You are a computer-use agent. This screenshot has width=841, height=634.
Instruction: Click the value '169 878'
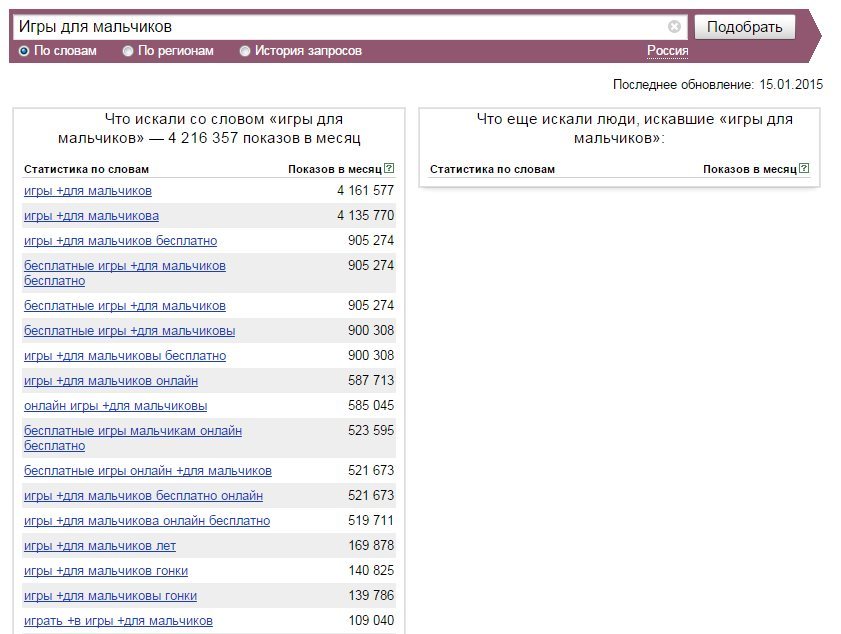click(371, 545)
